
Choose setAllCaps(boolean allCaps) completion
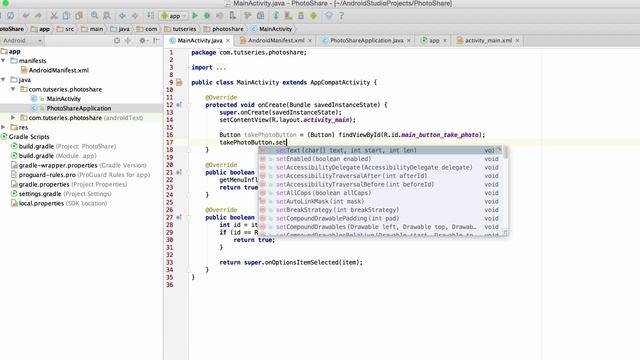coord(380,193)
